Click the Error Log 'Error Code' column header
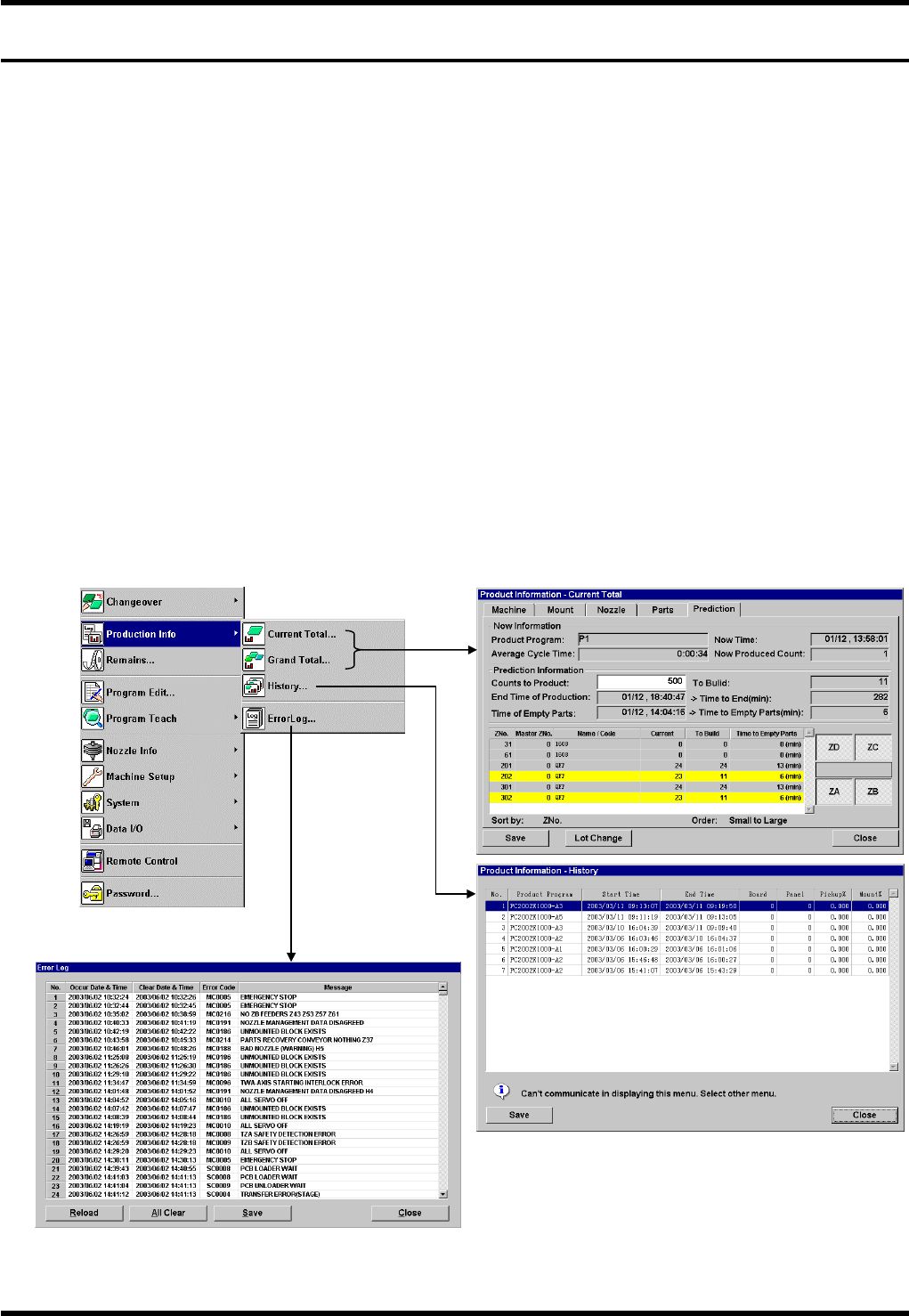 point(219,987)
